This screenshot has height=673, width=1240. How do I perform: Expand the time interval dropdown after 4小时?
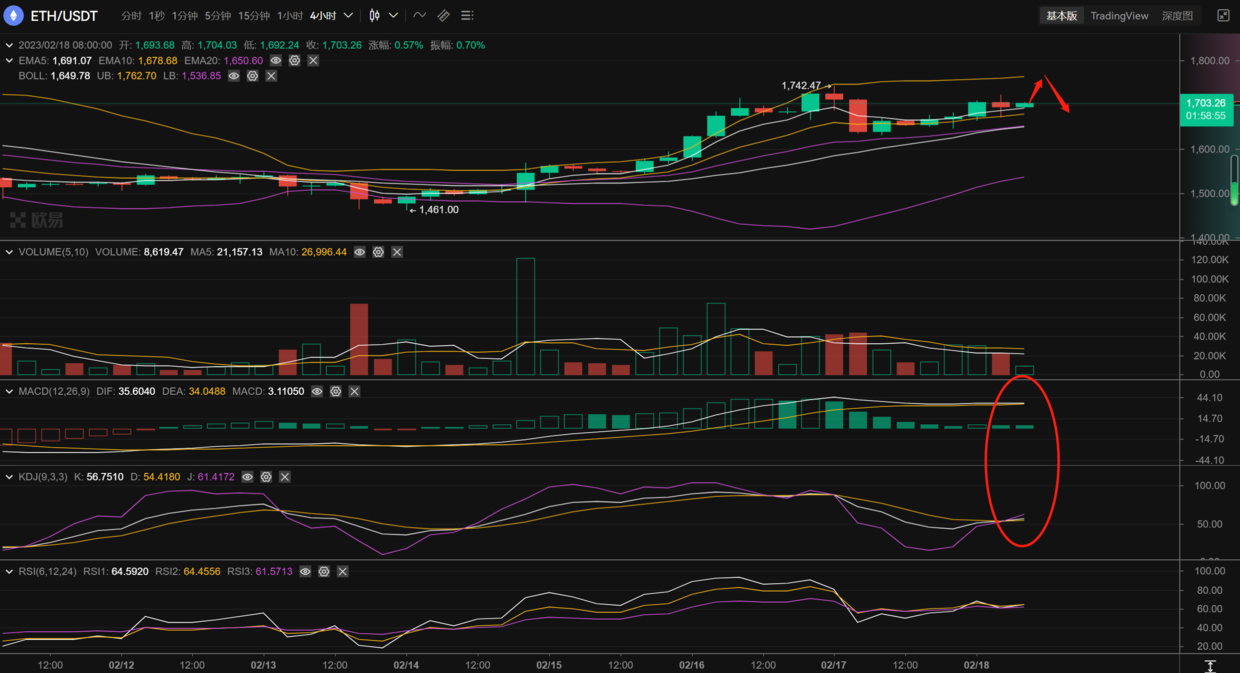coord(348,16)
